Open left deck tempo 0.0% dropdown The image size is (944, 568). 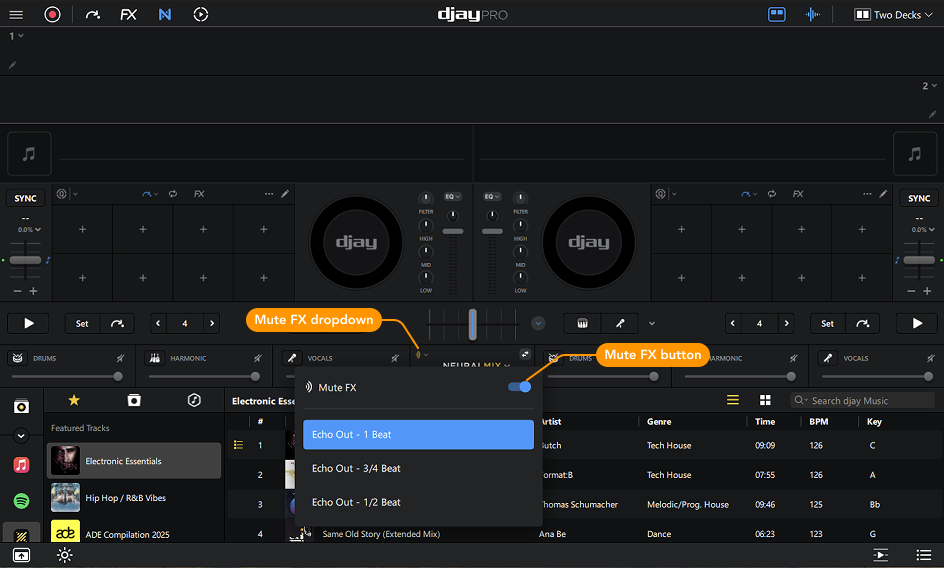[x=30, y=229]
